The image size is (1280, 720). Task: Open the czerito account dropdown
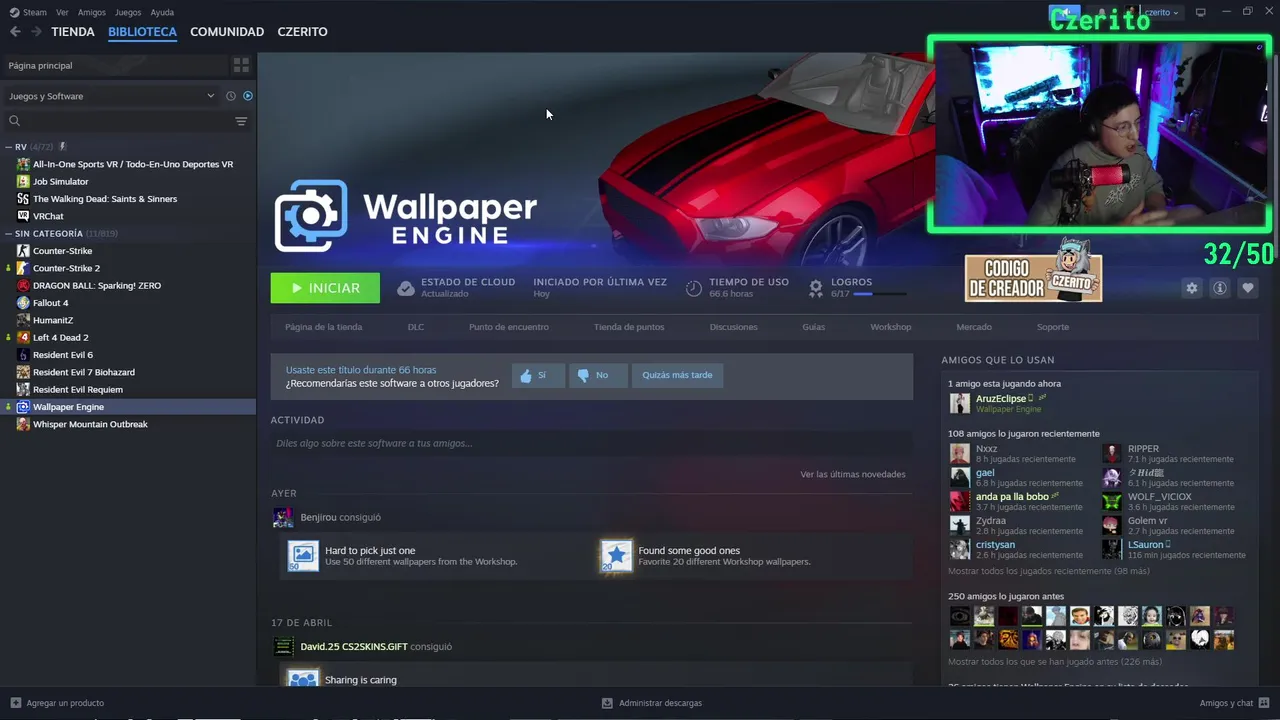click(x=1162, y=12)
